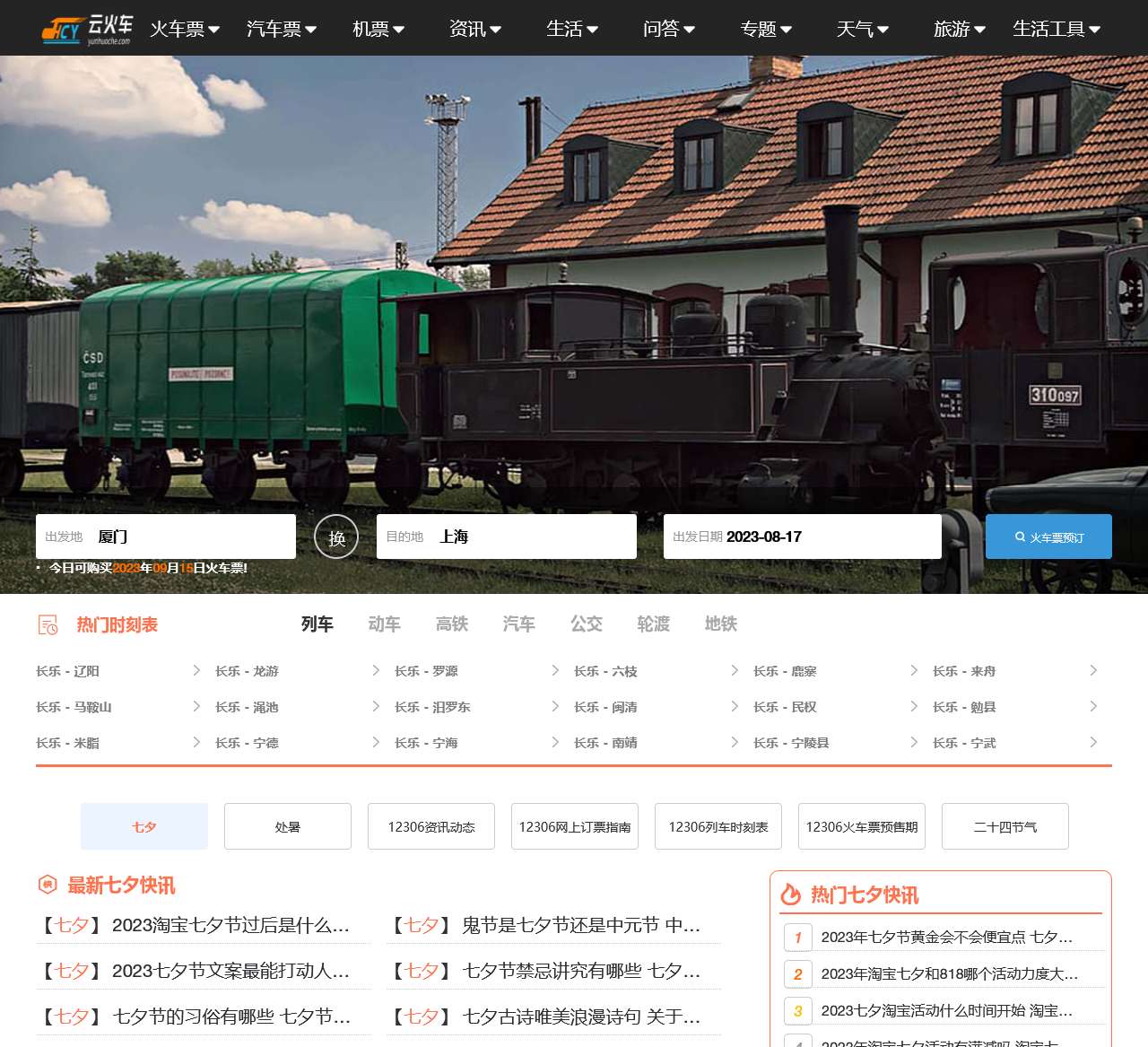Screen dimensions: 1148x1047
Task: Click the 出发地 input showing 厦门
Action: (x=166, y=537)
